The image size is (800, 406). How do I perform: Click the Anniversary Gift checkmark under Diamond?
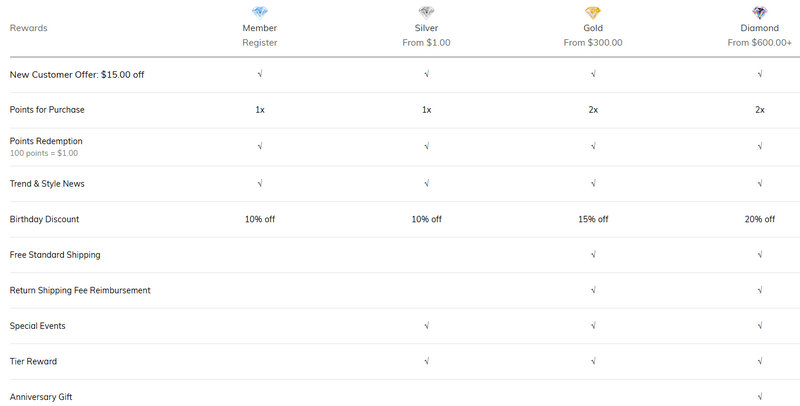tap(760, 397)
